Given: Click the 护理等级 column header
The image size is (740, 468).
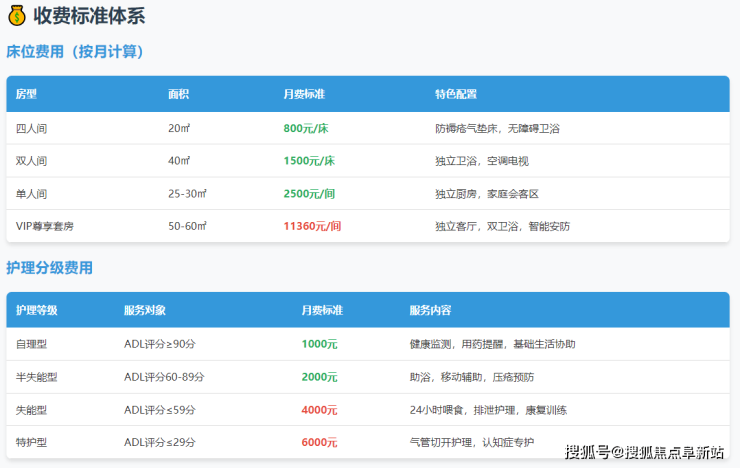Looking at the screenshot, I should (x=37, y=310).
